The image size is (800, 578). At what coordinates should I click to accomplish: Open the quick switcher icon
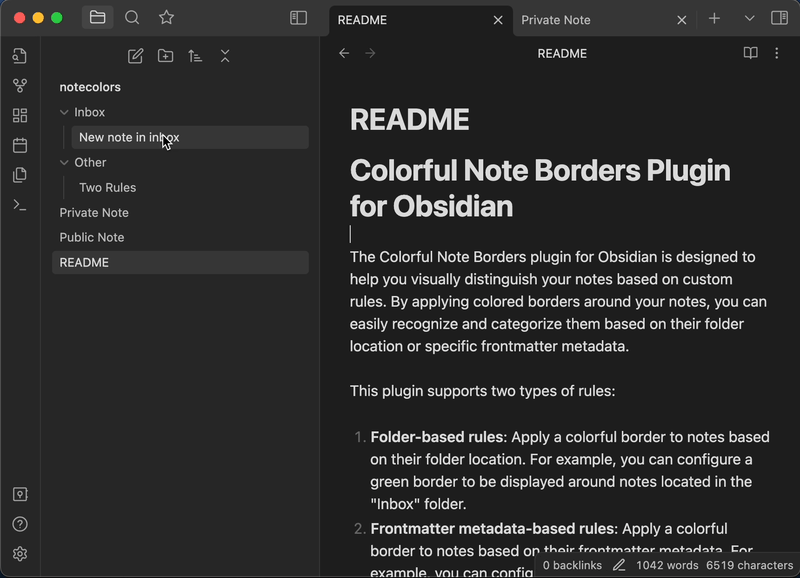pyautogui.click(x=20, y=56)
